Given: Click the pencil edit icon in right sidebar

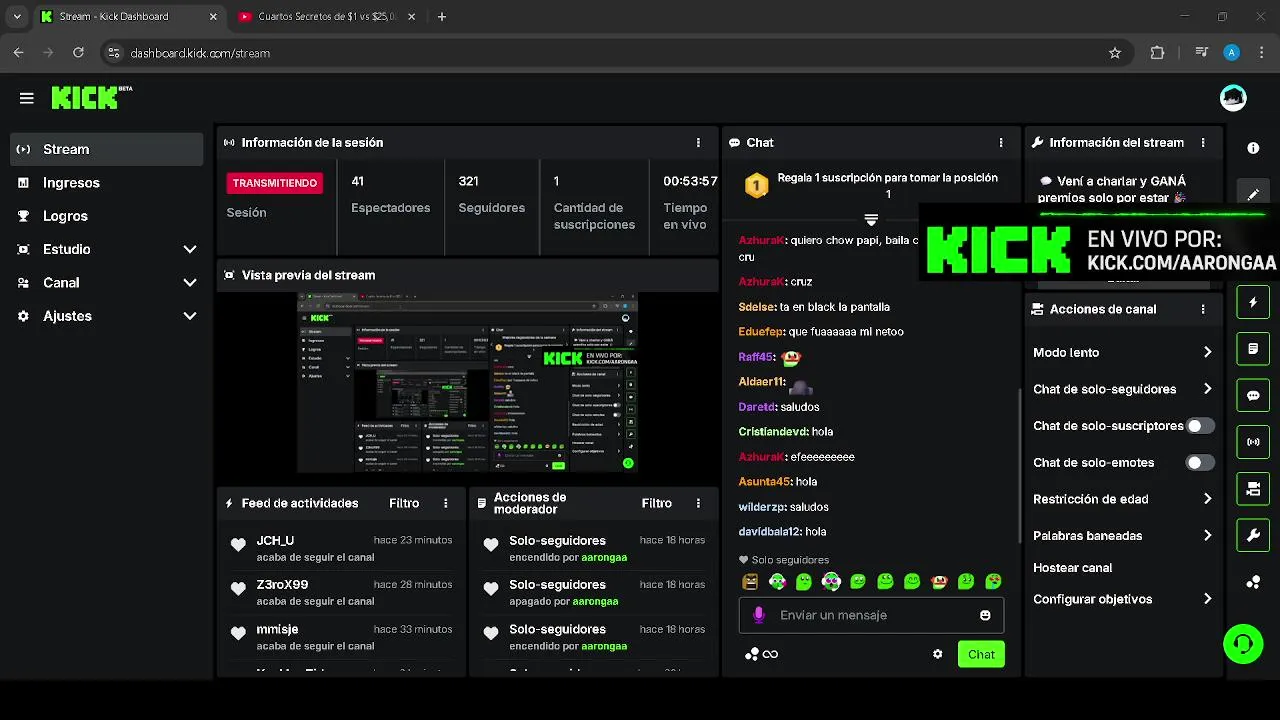Looking at the screenshot, I should point(1253,194).
